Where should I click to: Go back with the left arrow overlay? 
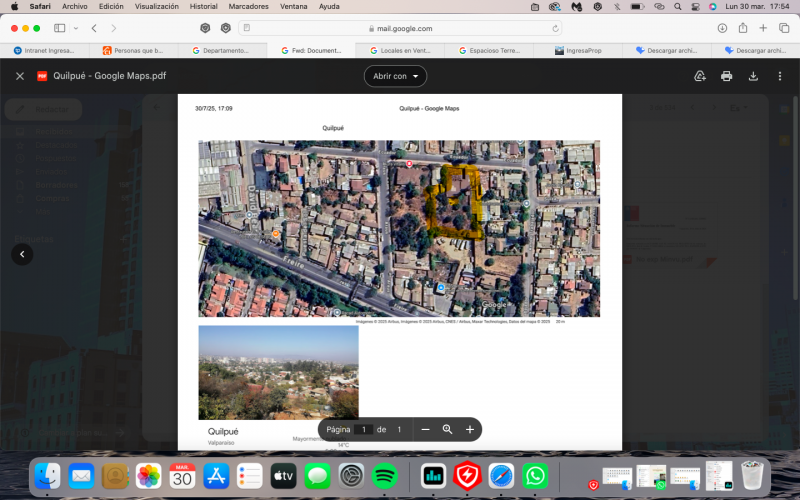pos(22,254)
